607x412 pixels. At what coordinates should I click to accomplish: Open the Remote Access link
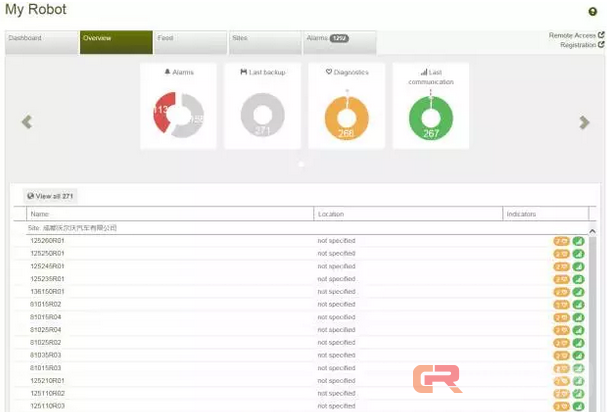tap(575, 36)
